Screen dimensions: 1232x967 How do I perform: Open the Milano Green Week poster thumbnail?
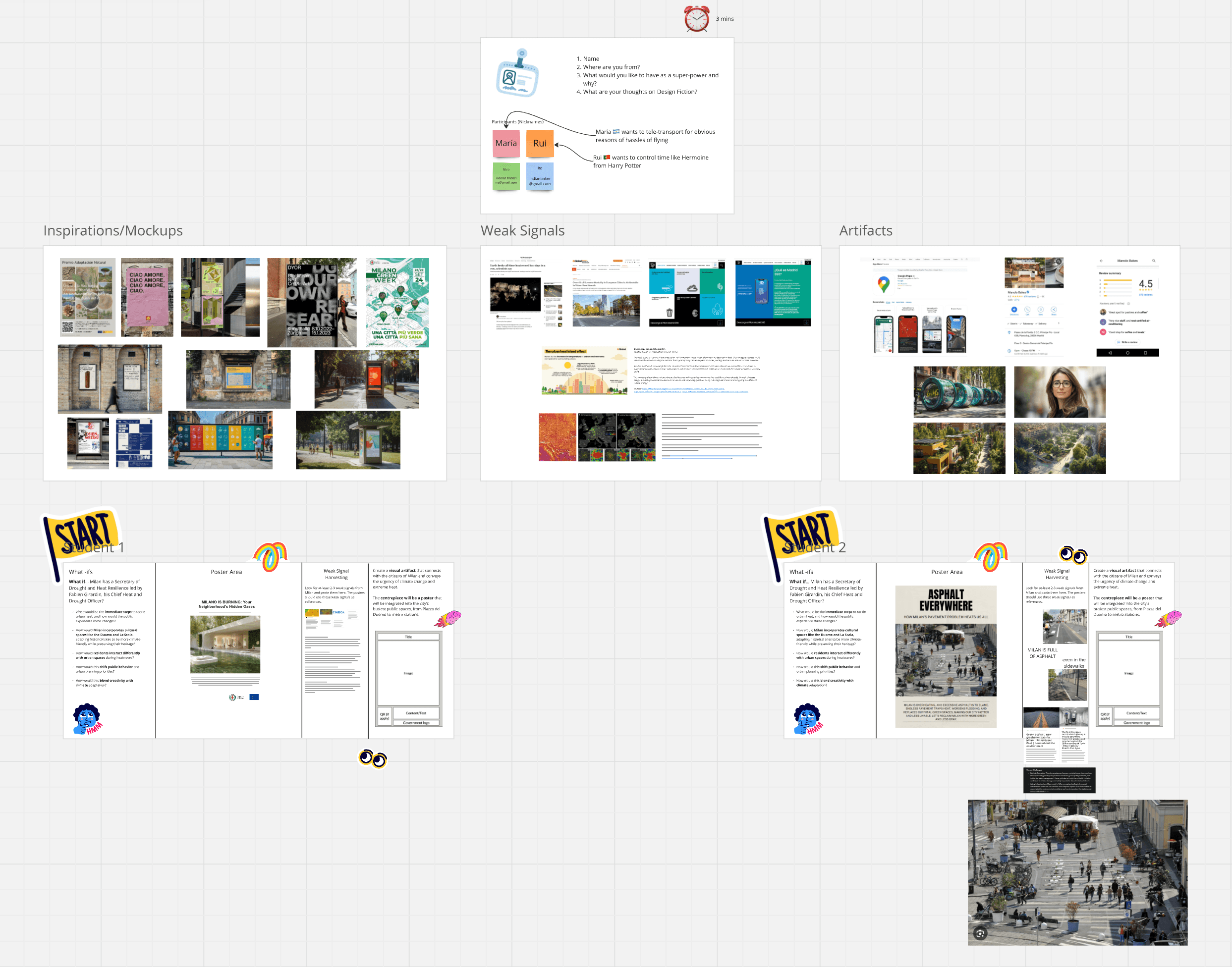point(397,302)
